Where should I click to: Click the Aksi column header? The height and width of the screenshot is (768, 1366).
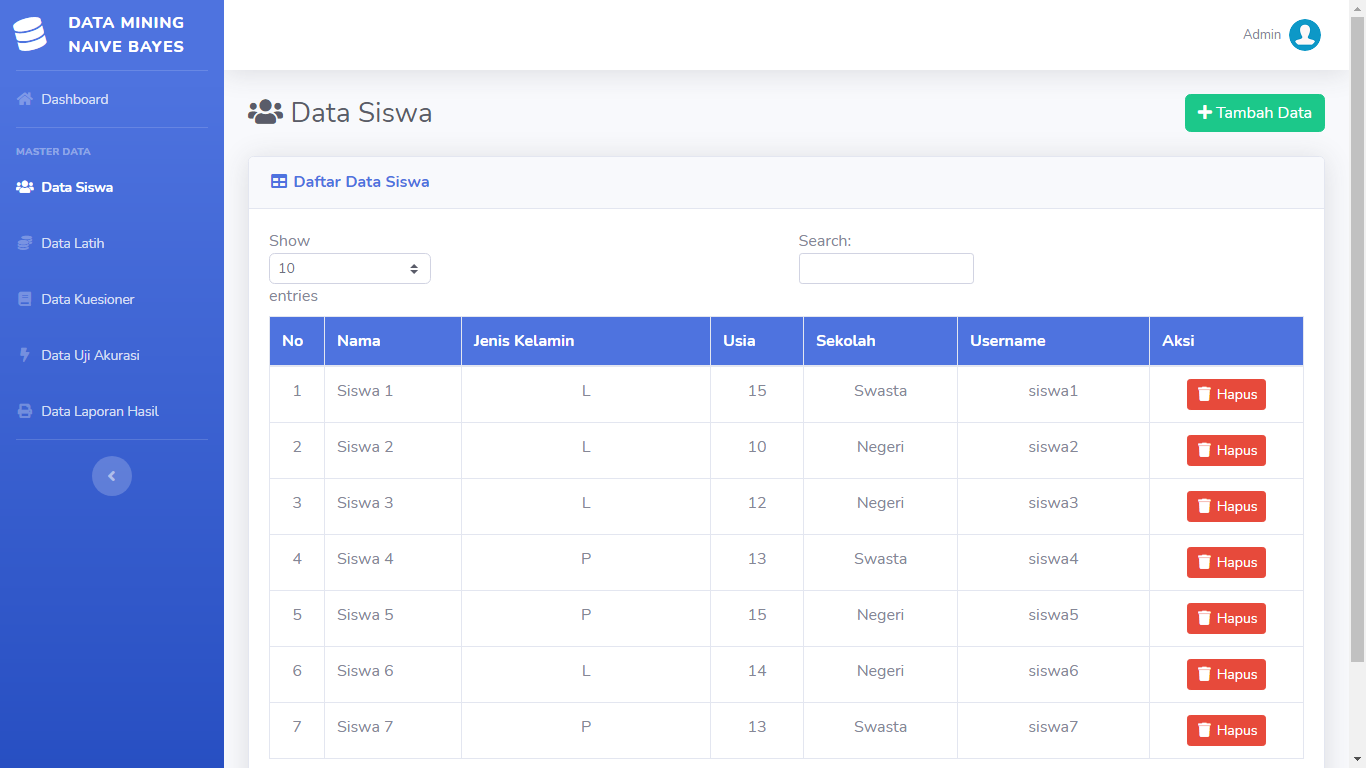tap(1226, 341)
